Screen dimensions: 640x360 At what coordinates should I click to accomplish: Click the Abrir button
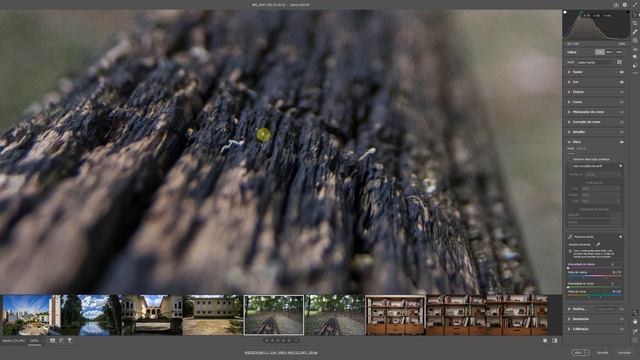(578, 352)
